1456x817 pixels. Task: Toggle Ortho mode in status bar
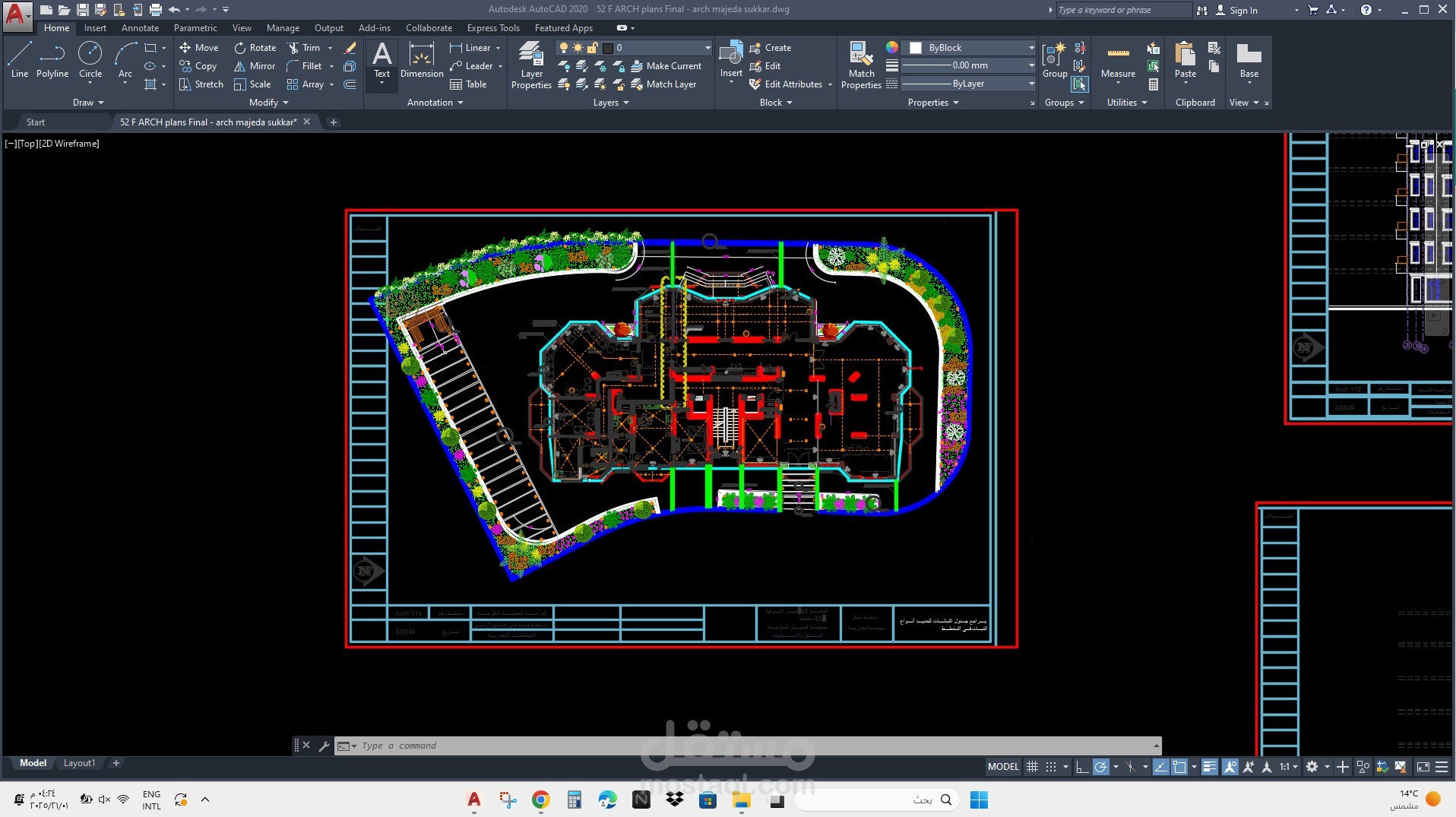tap(1081, 767)
